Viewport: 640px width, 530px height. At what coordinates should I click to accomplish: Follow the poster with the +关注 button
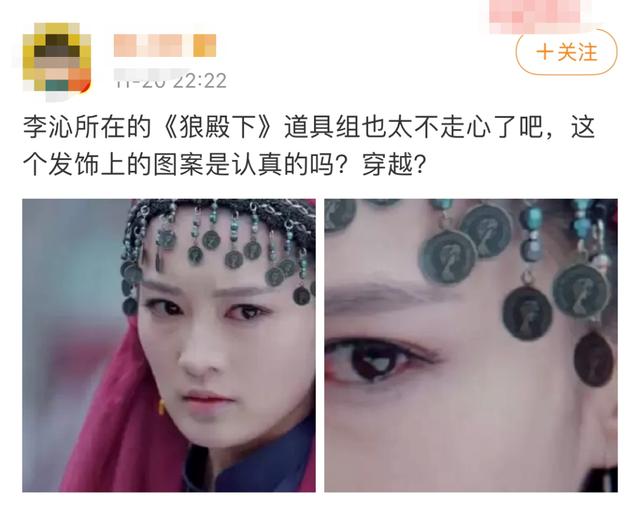567,53
